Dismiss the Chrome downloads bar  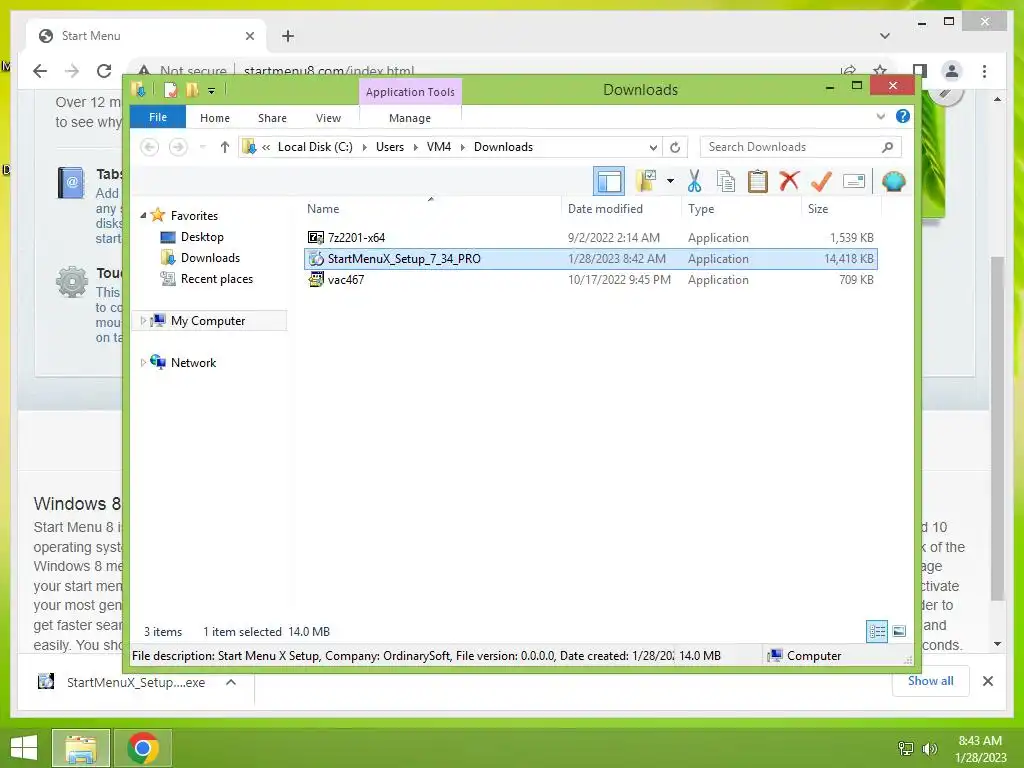click(987, 681)
